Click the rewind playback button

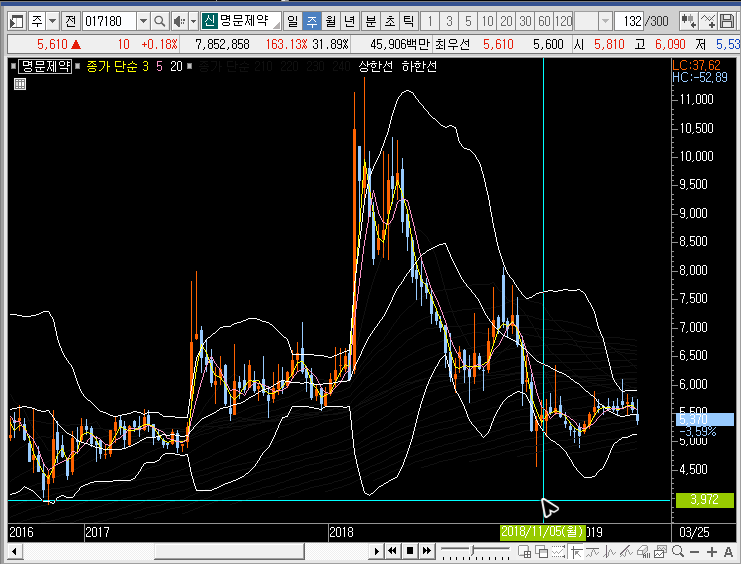(392, 551)
